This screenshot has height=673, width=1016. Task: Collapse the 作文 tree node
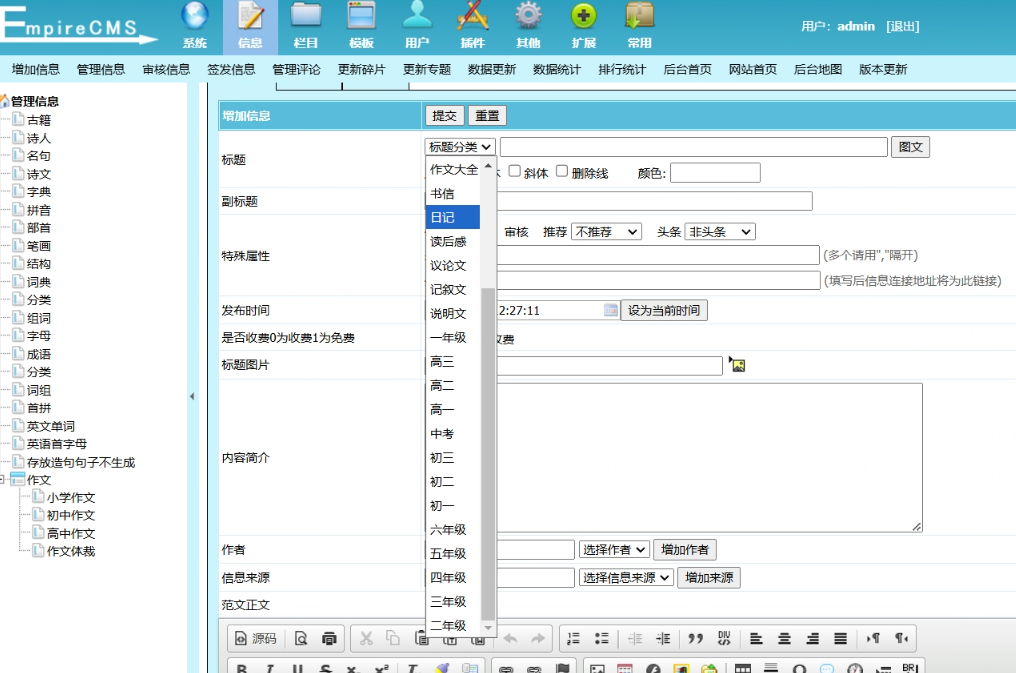click(x=3, y=480)
